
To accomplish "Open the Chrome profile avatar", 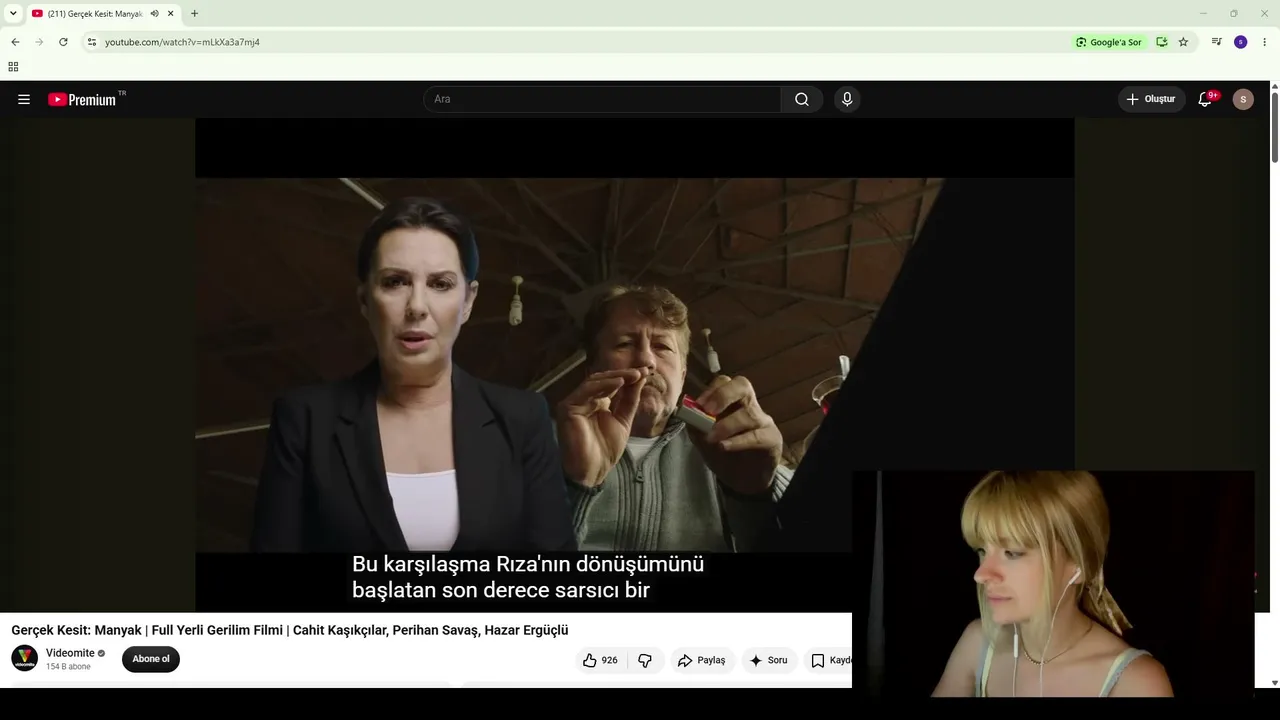I will coord(1240,42).
